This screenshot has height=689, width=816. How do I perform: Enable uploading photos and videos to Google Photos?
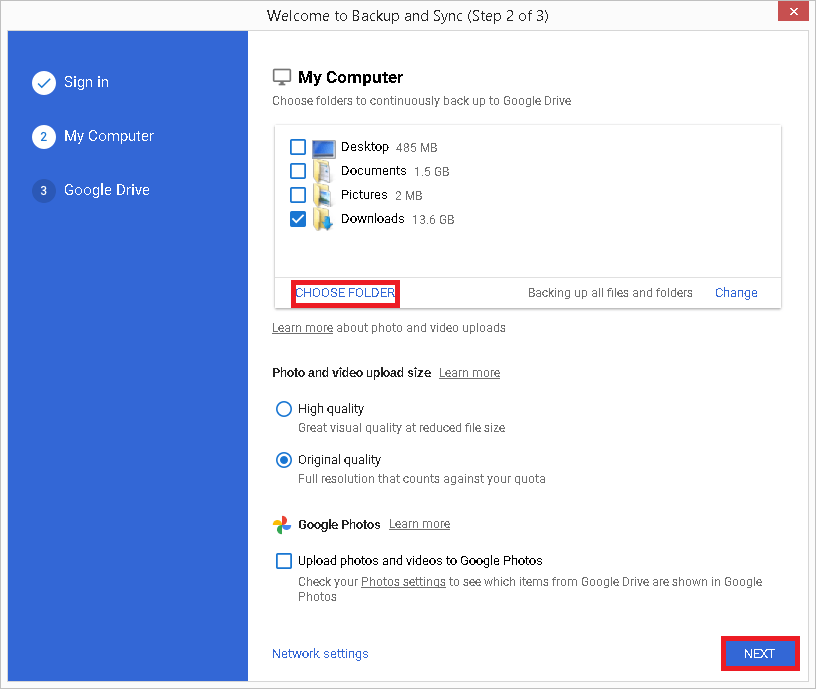coord(283,561)
